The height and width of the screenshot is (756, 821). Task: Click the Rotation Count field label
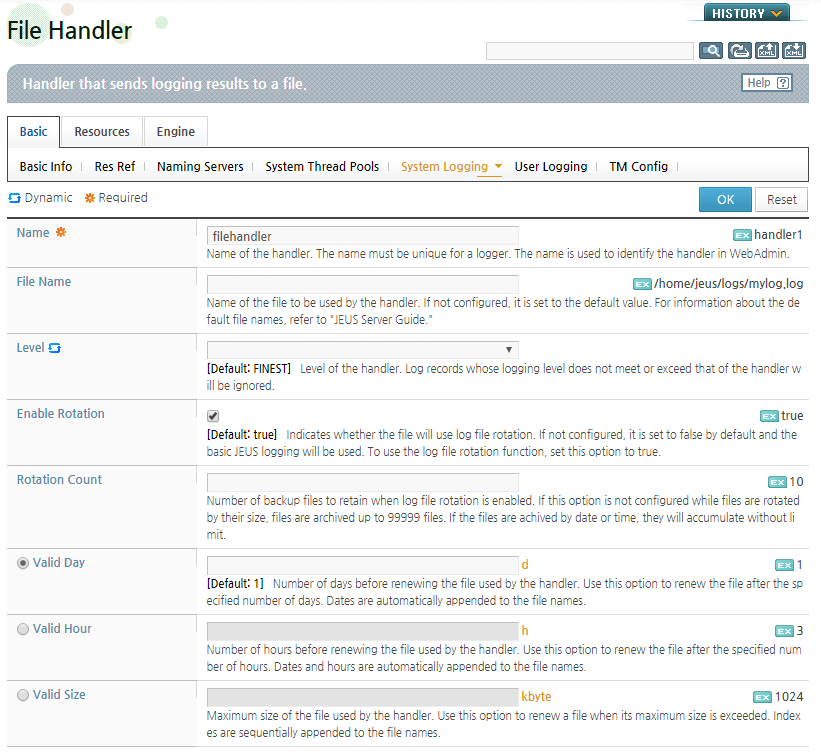(x=59, y=480)
